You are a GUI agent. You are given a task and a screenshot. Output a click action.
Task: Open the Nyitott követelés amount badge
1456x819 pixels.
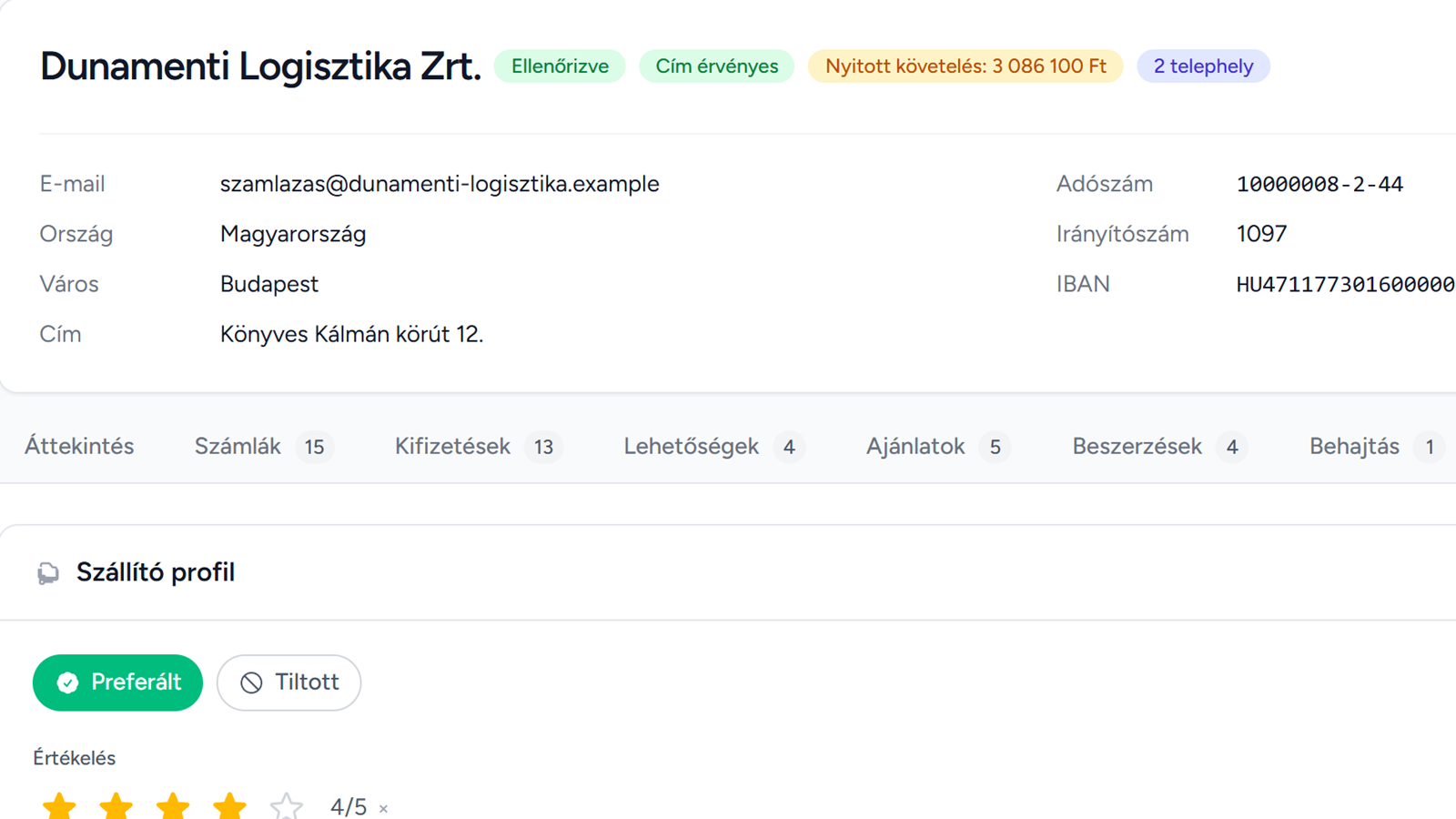[966, 66]
